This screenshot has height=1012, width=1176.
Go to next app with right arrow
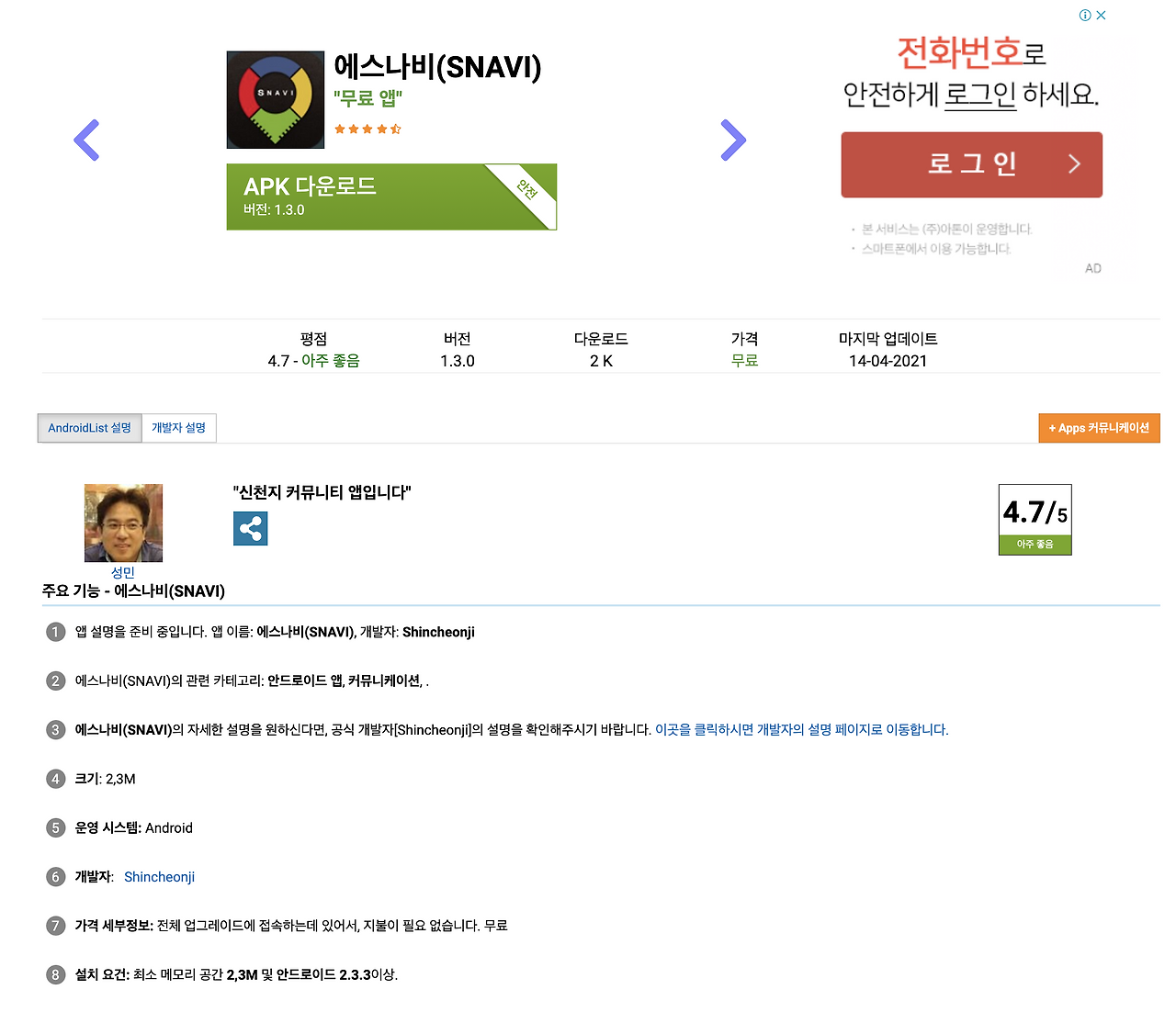(x=733, y=141)
